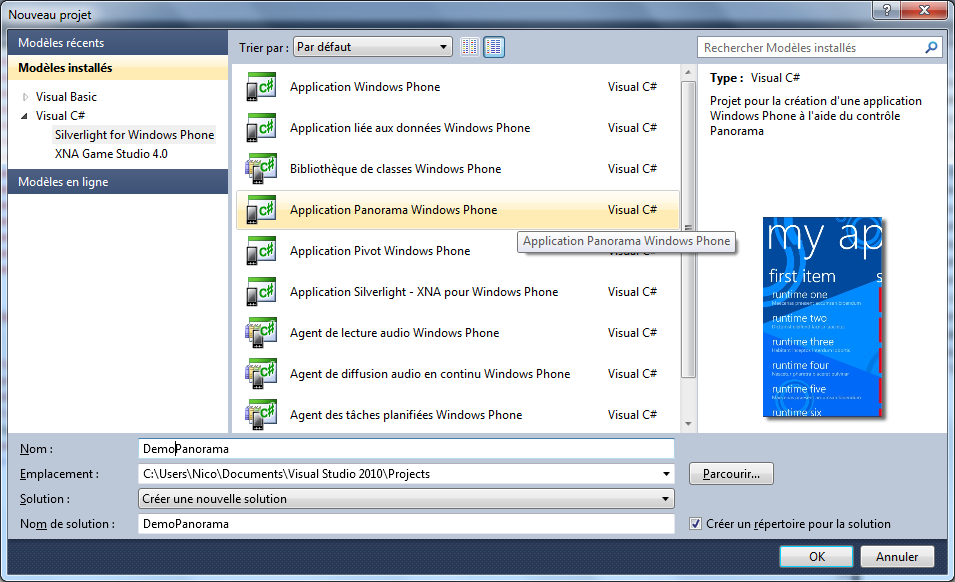Click the Parcourir... button
Image resolution: width=955 pixels, height=582 pixels.
(731, 474)
